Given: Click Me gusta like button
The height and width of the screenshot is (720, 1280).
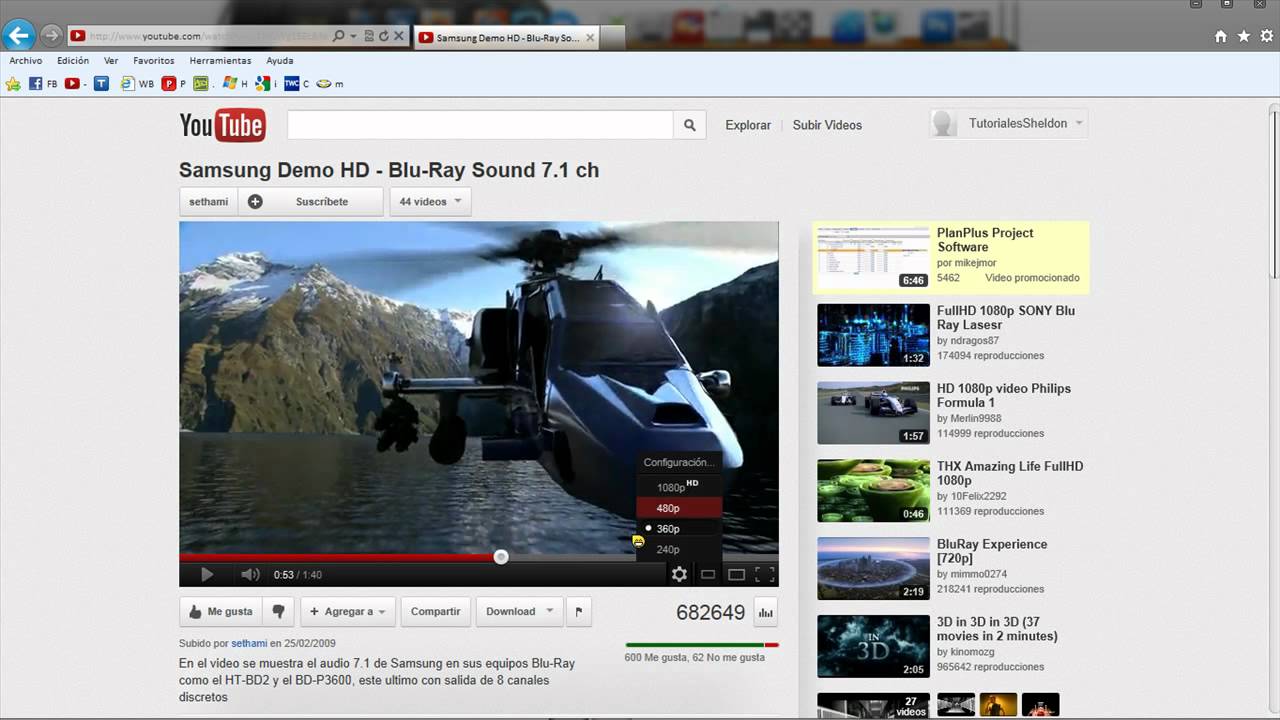Looking at the screenshot, I should [x=220, y=611].
